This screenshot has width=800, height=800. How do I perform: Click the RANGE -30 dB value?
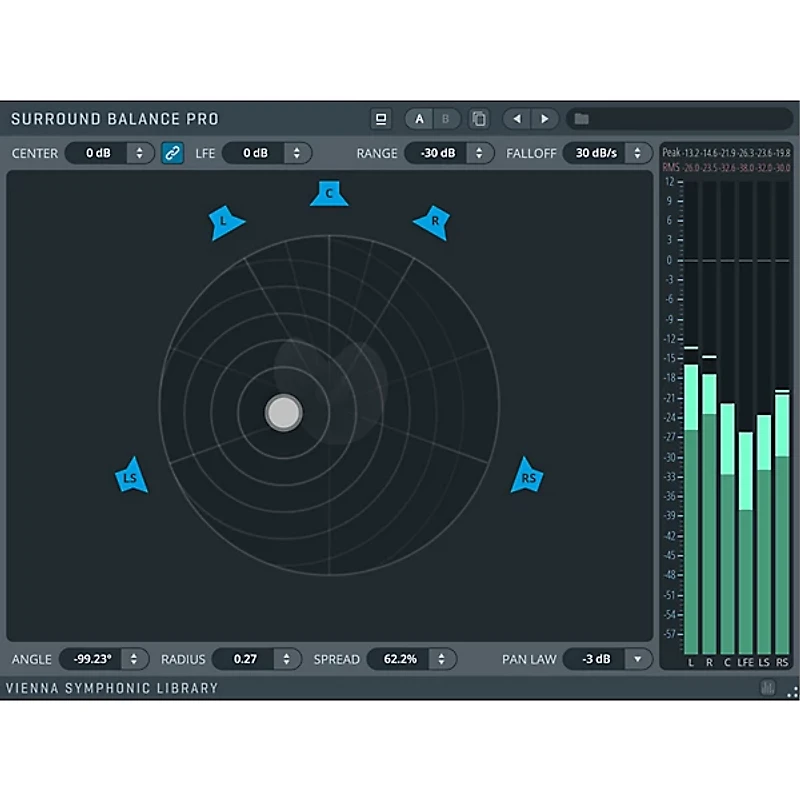(437, 153)
